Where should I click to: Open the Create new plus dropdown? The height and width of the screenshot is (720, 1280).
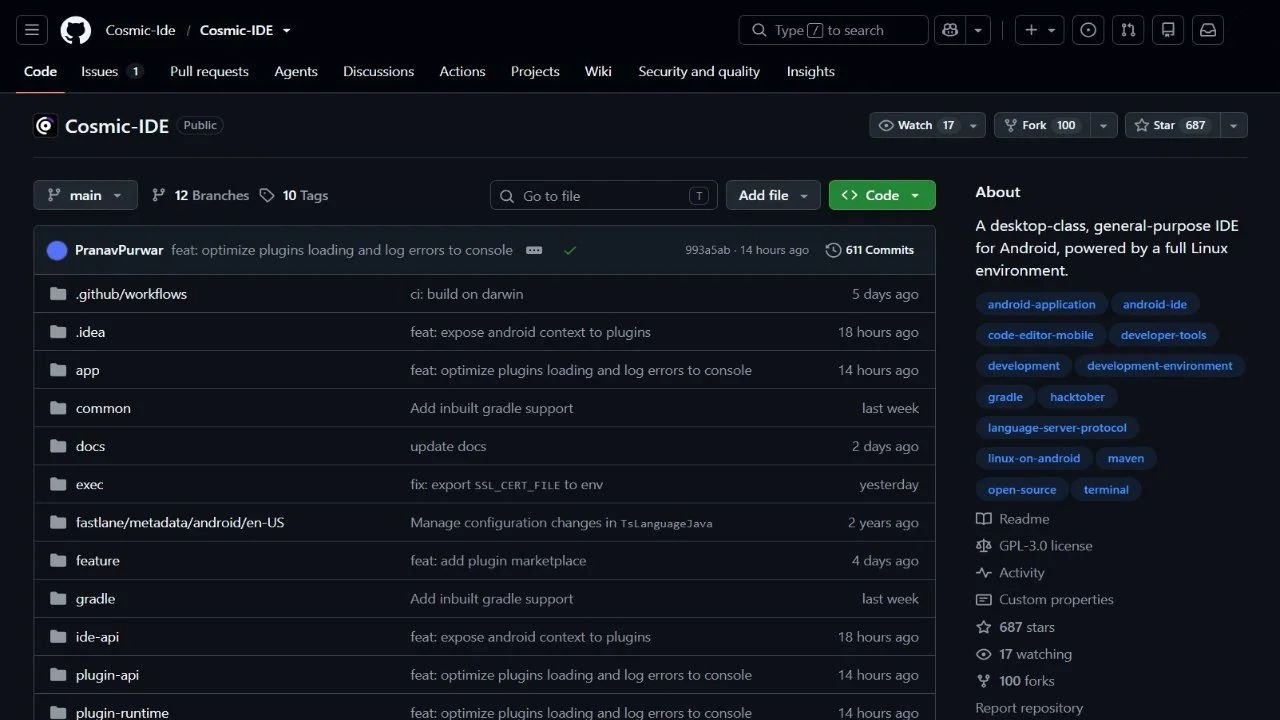1040,30
